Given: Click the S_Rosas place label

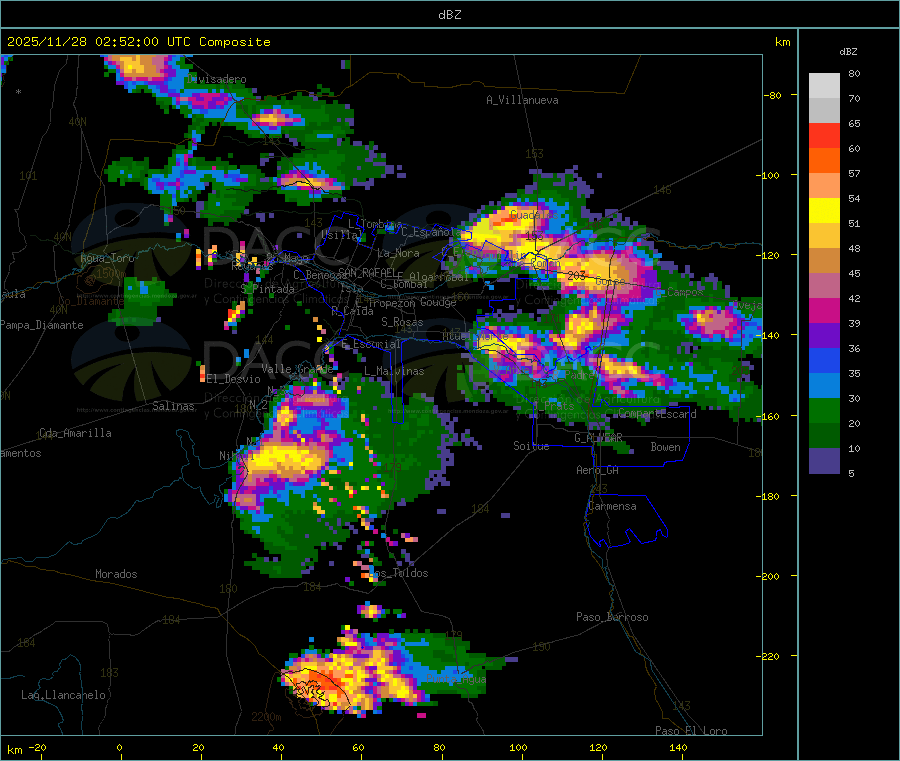Looking at the screenshot, I should [402, 322].
